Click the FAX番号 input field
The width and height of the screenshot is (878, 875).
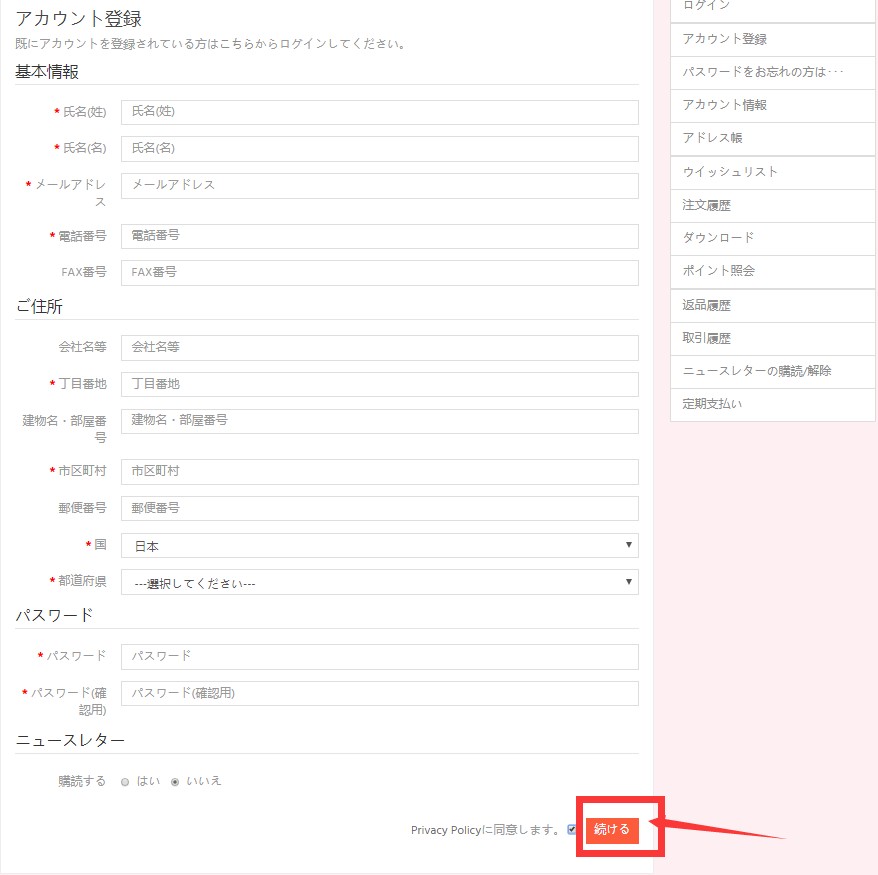pos(380,273)
